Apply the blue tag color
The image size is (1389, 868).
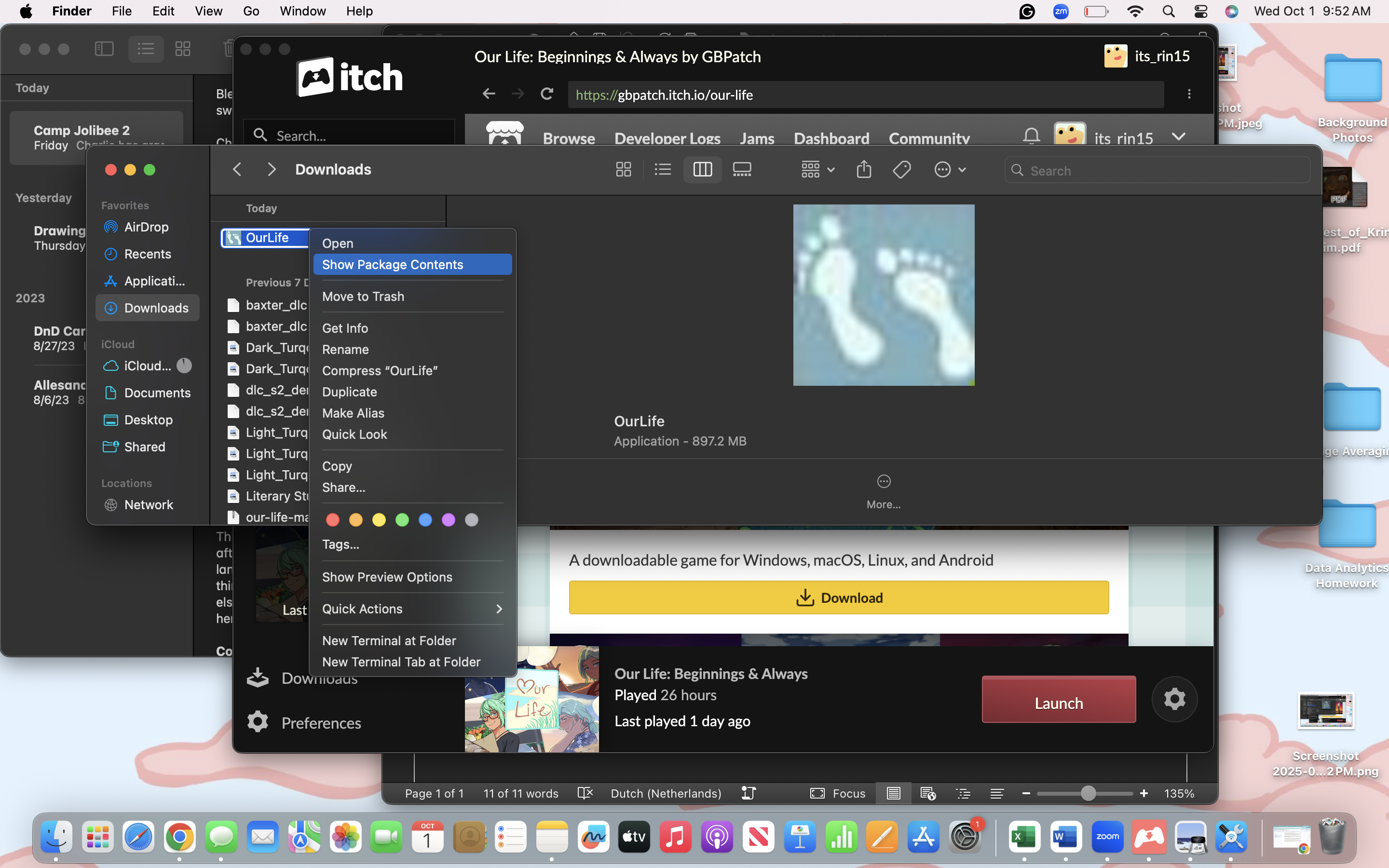coord(425,520)
